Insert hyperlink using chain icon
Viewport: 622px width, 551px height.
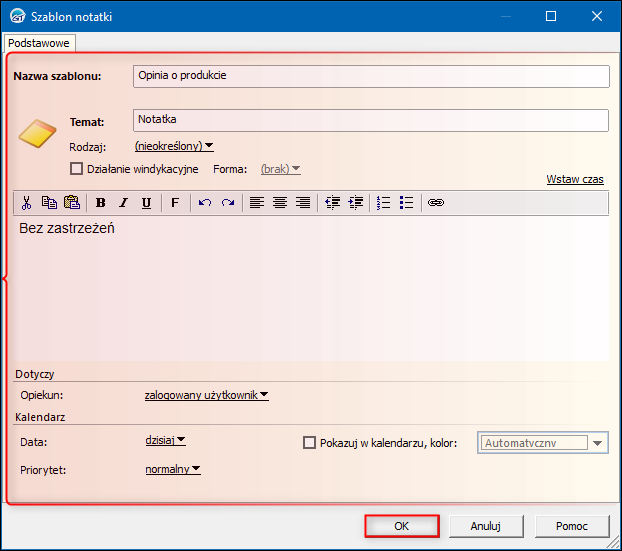436,203
